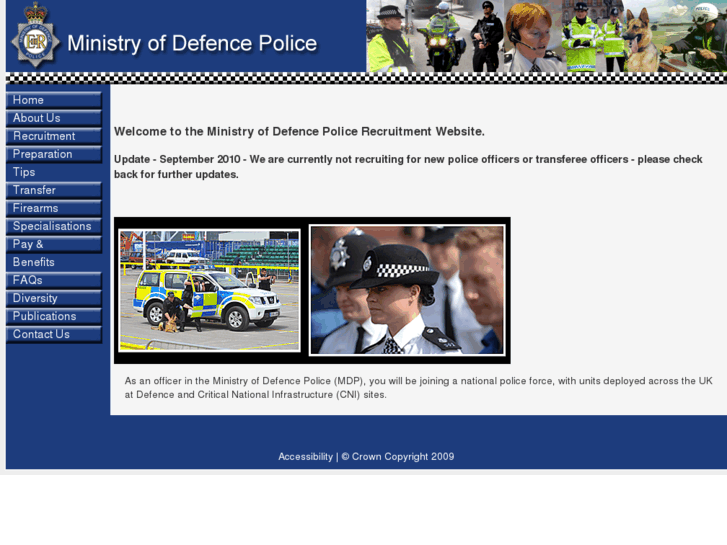Screen dimensions: 727x545
Task: Navigate to the Transfer page
Action: click(x=54, y=190)
